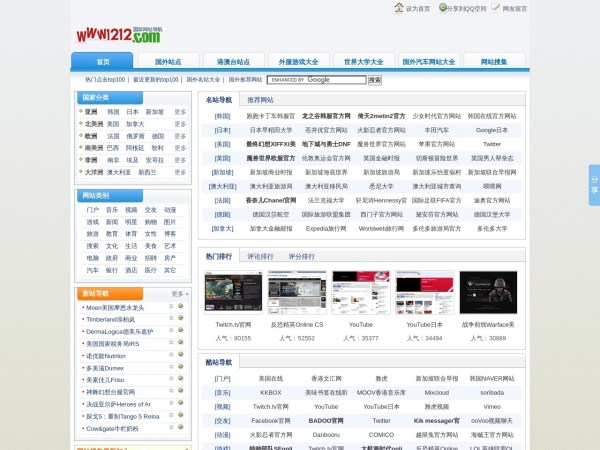The width and height of the screenshot is (600, 450).
Task: Click the 热门点击top100 link
Action: tap(105, 79)
